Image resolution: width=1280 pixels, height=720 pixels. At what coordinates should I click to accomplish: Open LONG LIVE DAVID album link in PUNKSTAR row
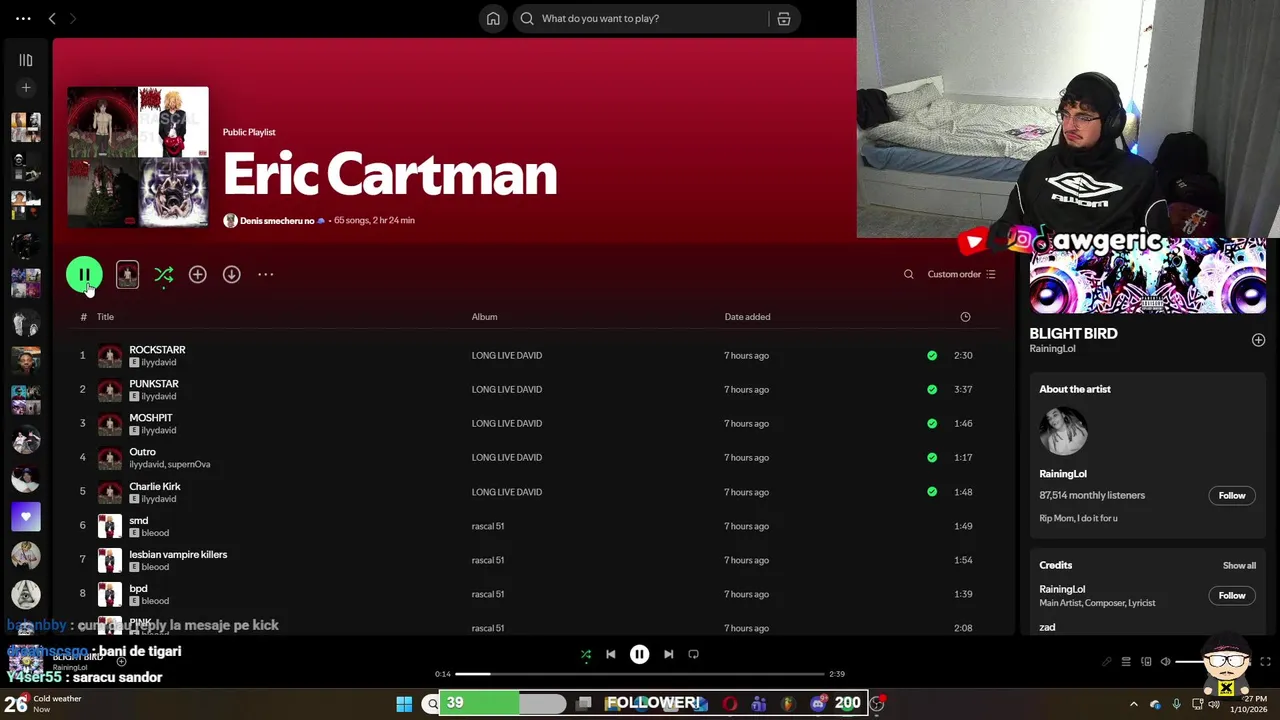(x=507, y=389)
